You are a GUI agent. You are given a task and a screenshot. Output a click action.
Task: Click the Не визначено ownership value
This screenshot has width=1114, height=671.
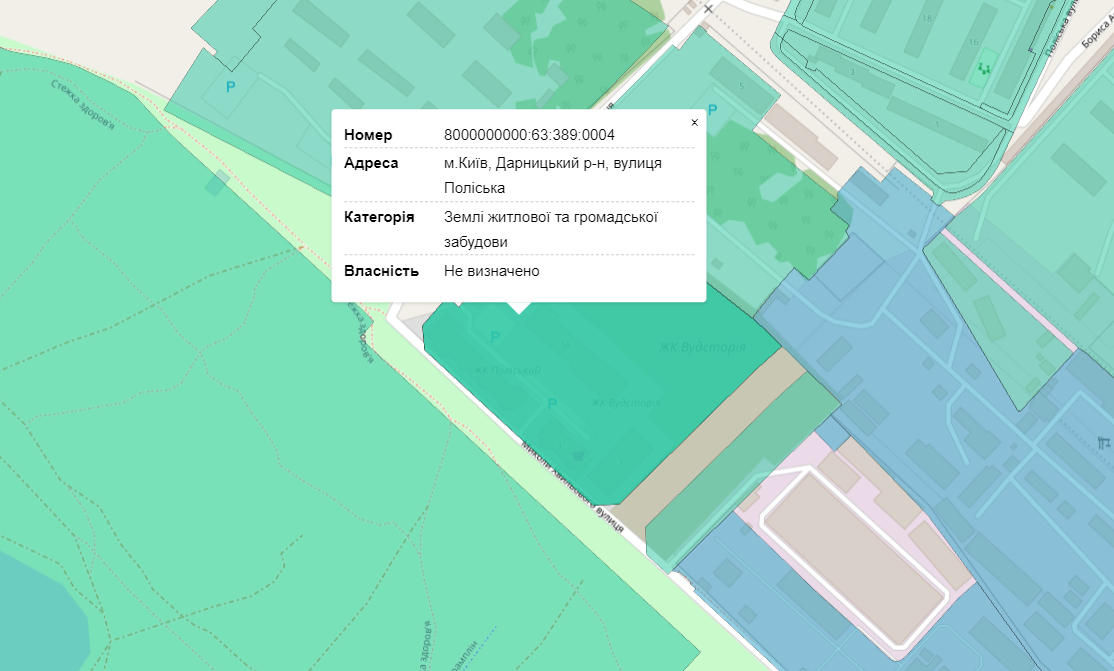click(x=491, y=271)
